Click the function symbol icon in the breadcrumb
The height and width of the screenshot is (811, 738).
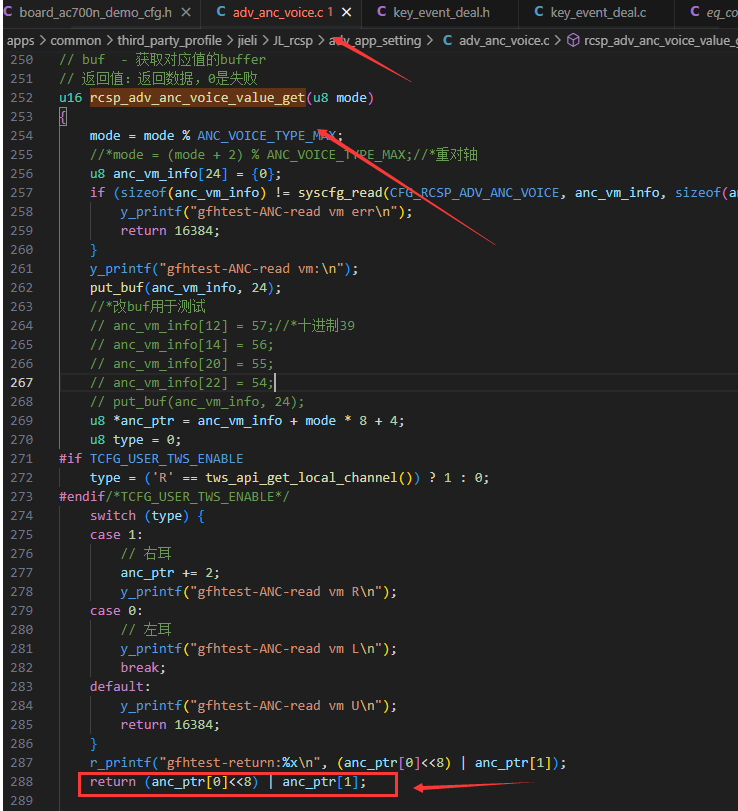573,40
